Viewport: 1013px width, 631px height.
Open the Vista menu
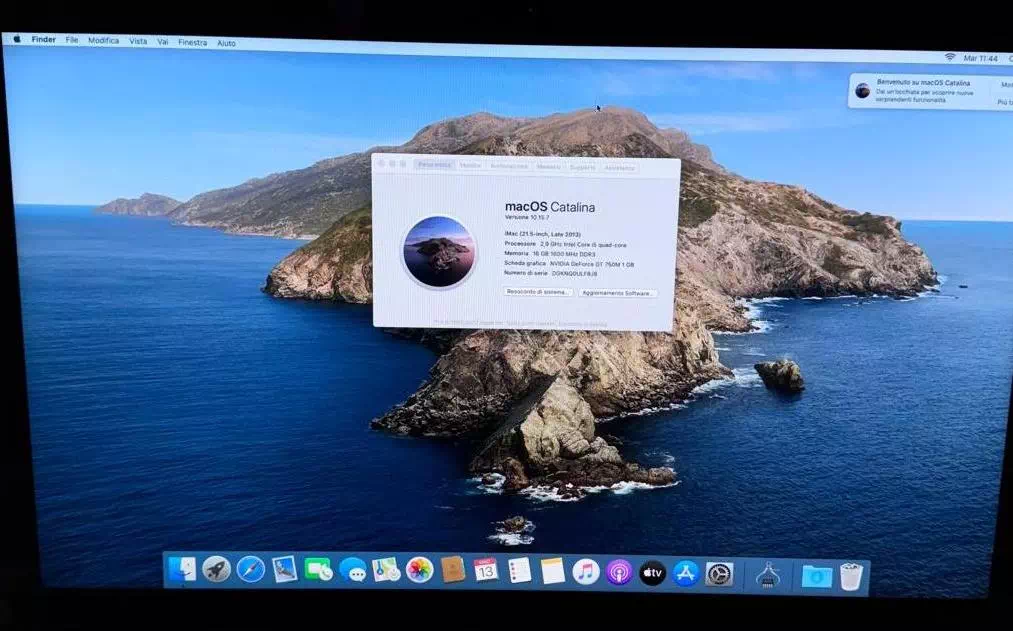(138, 41)
